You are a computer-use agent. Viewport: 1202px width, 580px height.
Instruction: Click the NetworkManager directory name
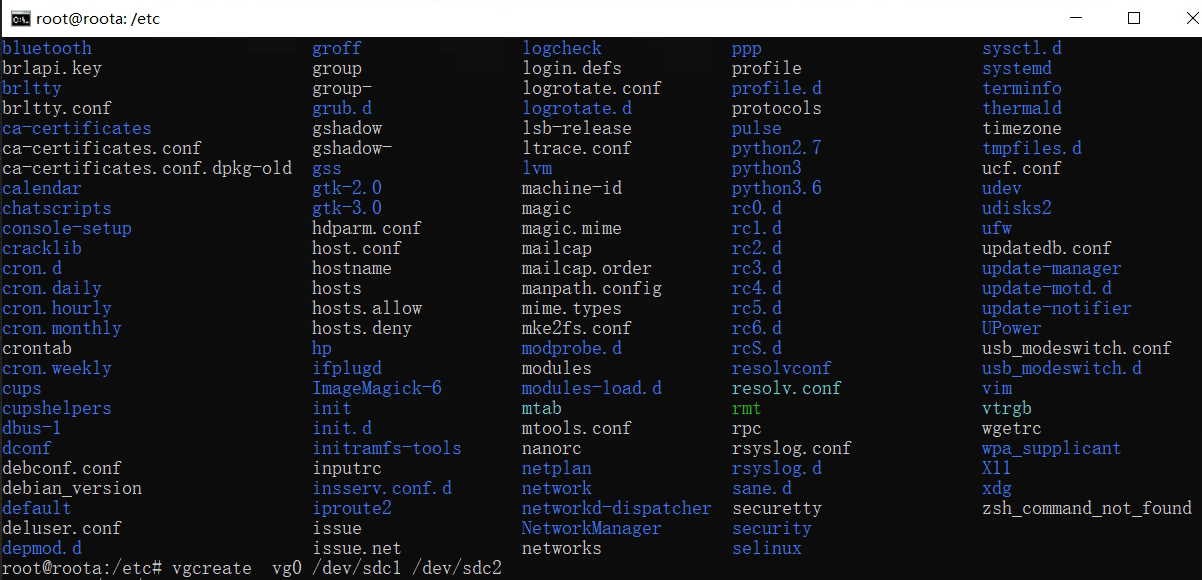(x=591, y=528)
